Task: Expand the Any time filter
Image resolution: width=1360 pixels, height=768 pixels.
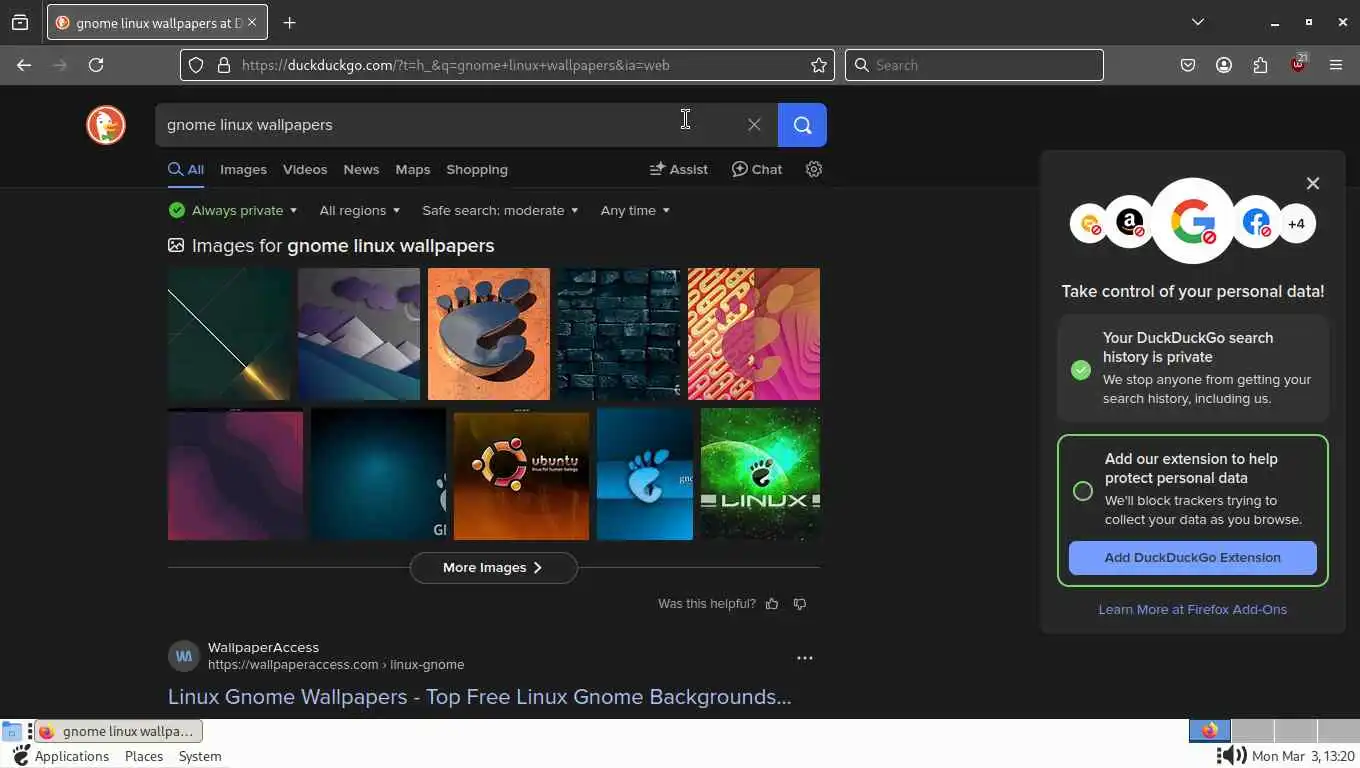Action: pos(635,210)
